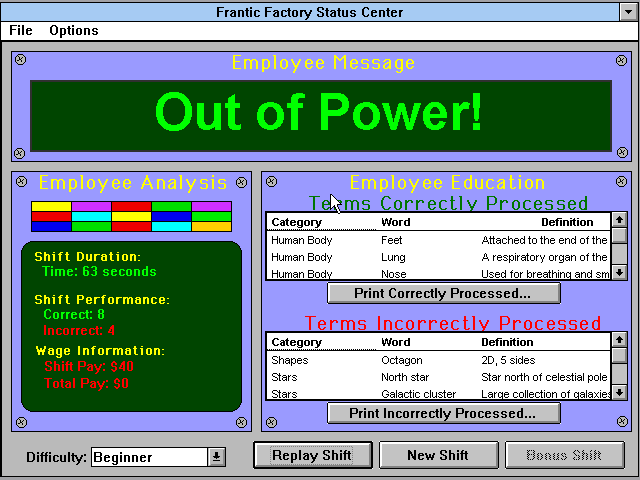Image resolution: width=640 pixels, height=480 pixels.
Task: Open the File menu
Action: point(21,31)
